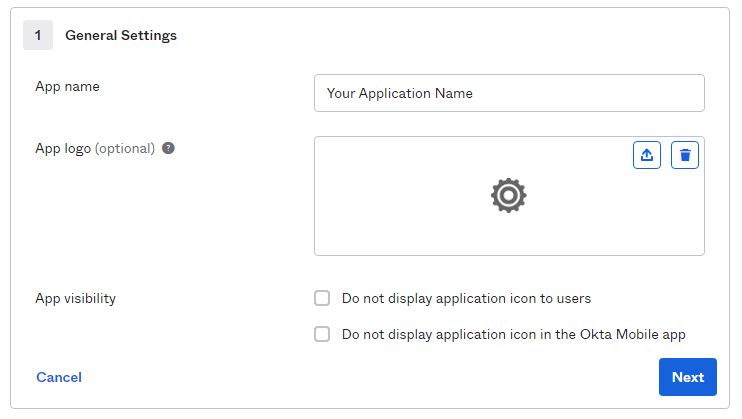Enable Do not display application icon to users
Screen dimensions: 742x419
pos(322,298)
